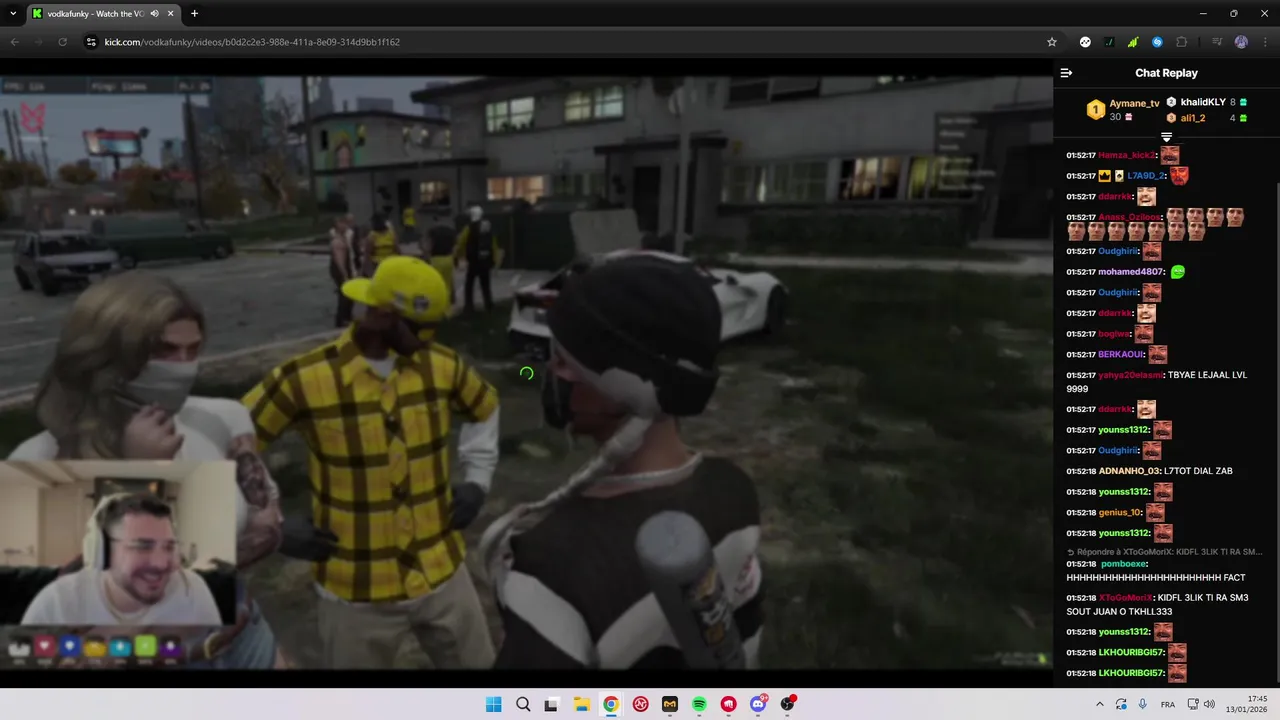
Task: Open Spotify from the taskbar
Action: pos(699,704)
